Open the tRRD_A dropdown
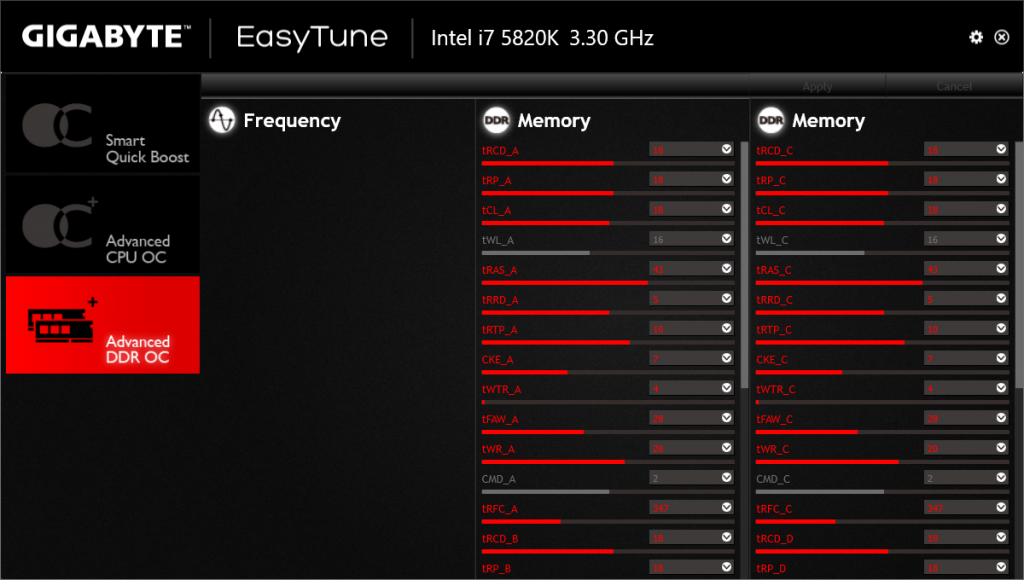Viewport: 1024px width, 580px height. (x=726, y=298)
